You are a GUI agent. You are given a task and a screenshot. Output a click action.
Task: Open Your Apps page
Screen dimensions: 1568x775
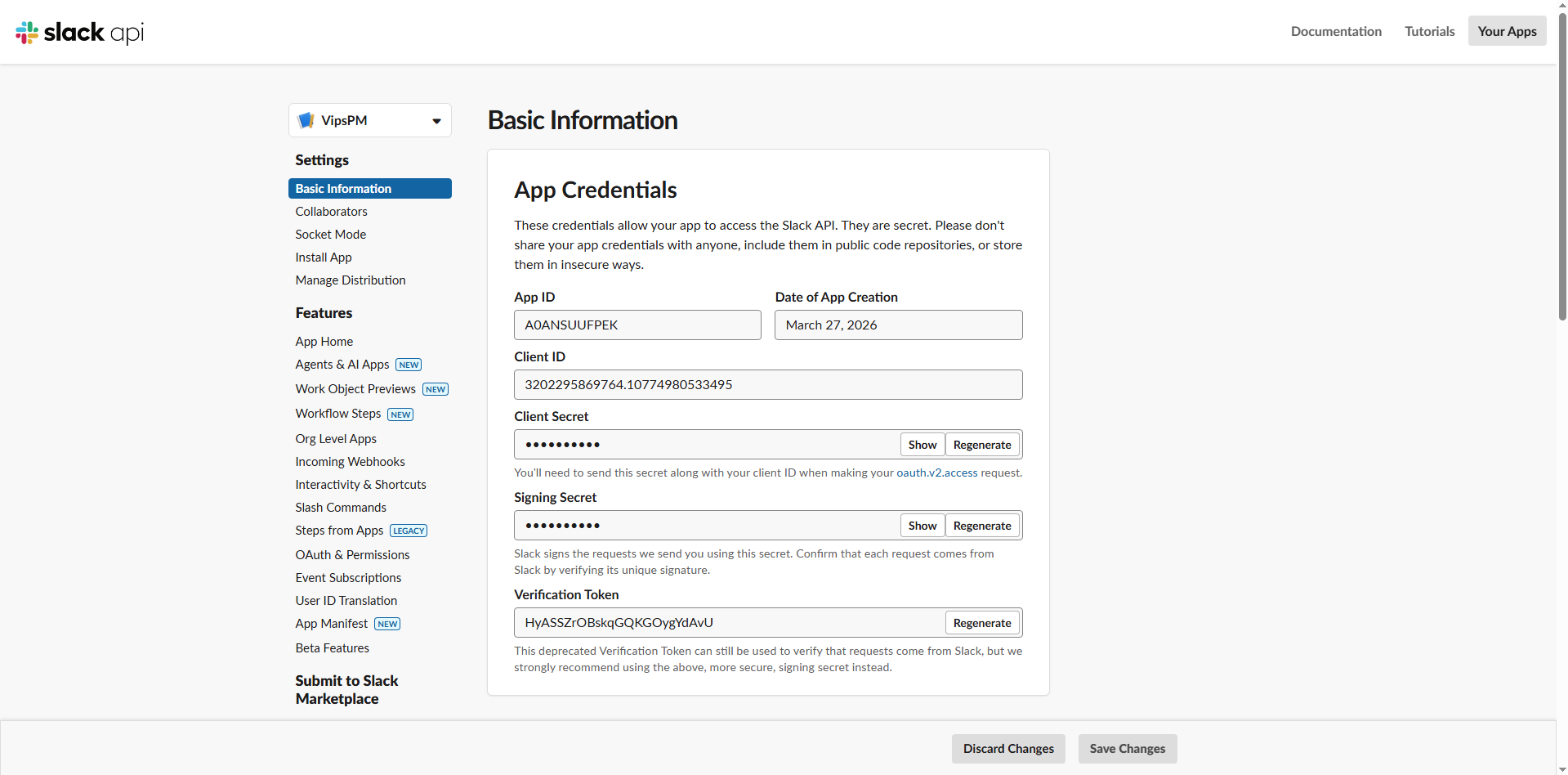(x=1507, y=31)
